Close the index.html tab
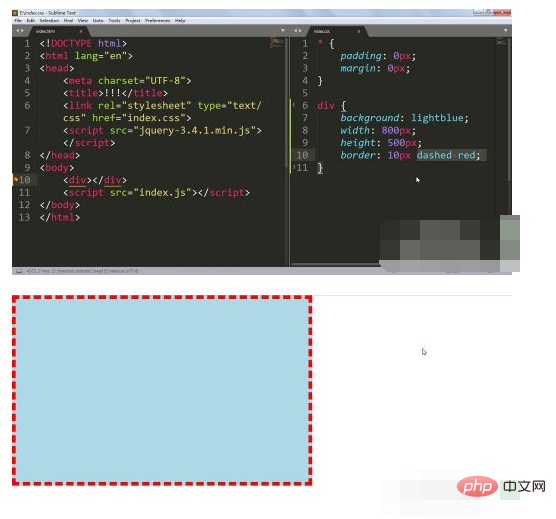Image resolution: width=556 pixels, height=519 pixels. [x=81, y=32]
